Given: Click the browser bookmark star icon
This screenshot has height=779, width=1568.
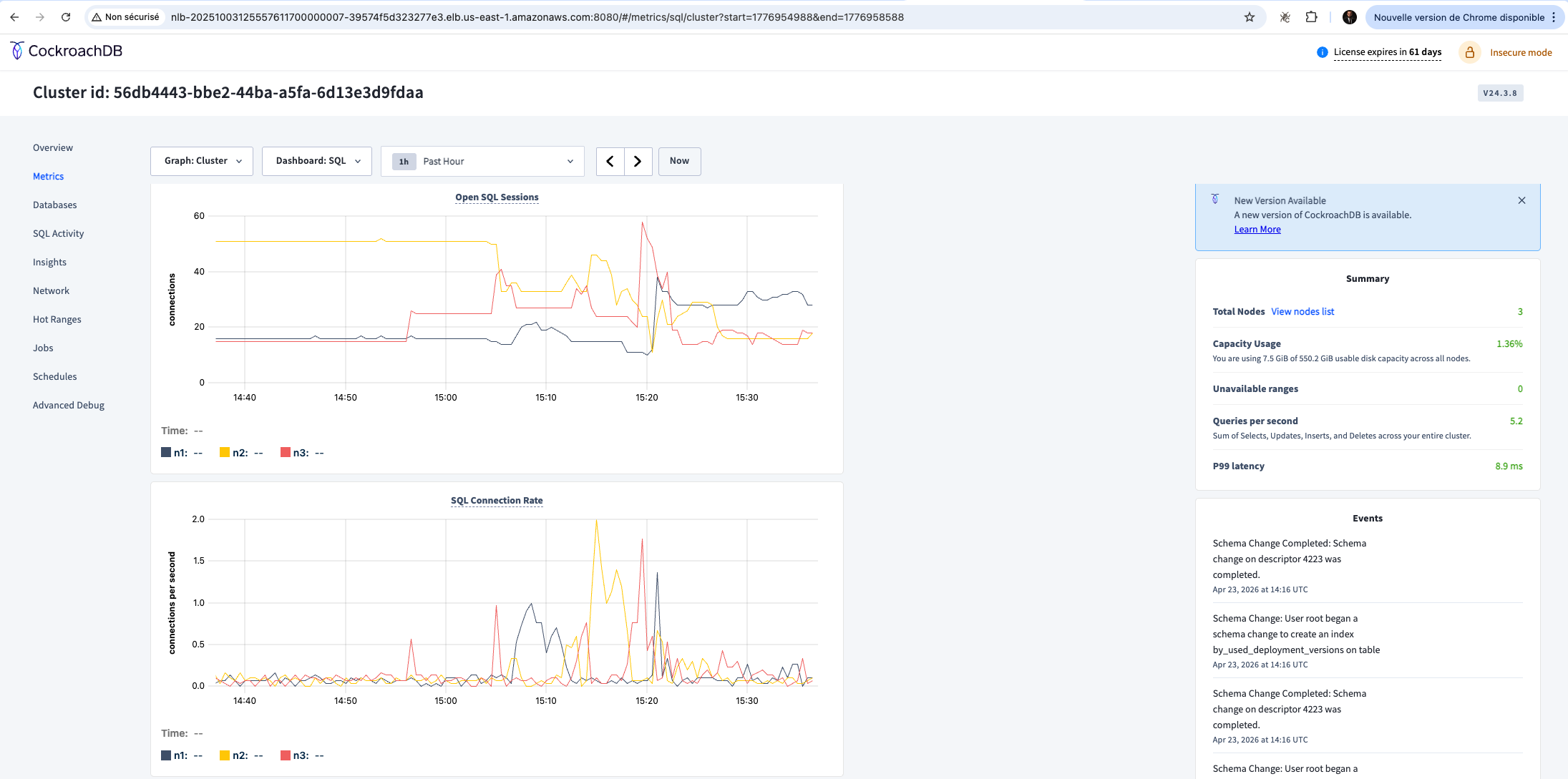Looking at the screenshot, I should coord(1248,17).
